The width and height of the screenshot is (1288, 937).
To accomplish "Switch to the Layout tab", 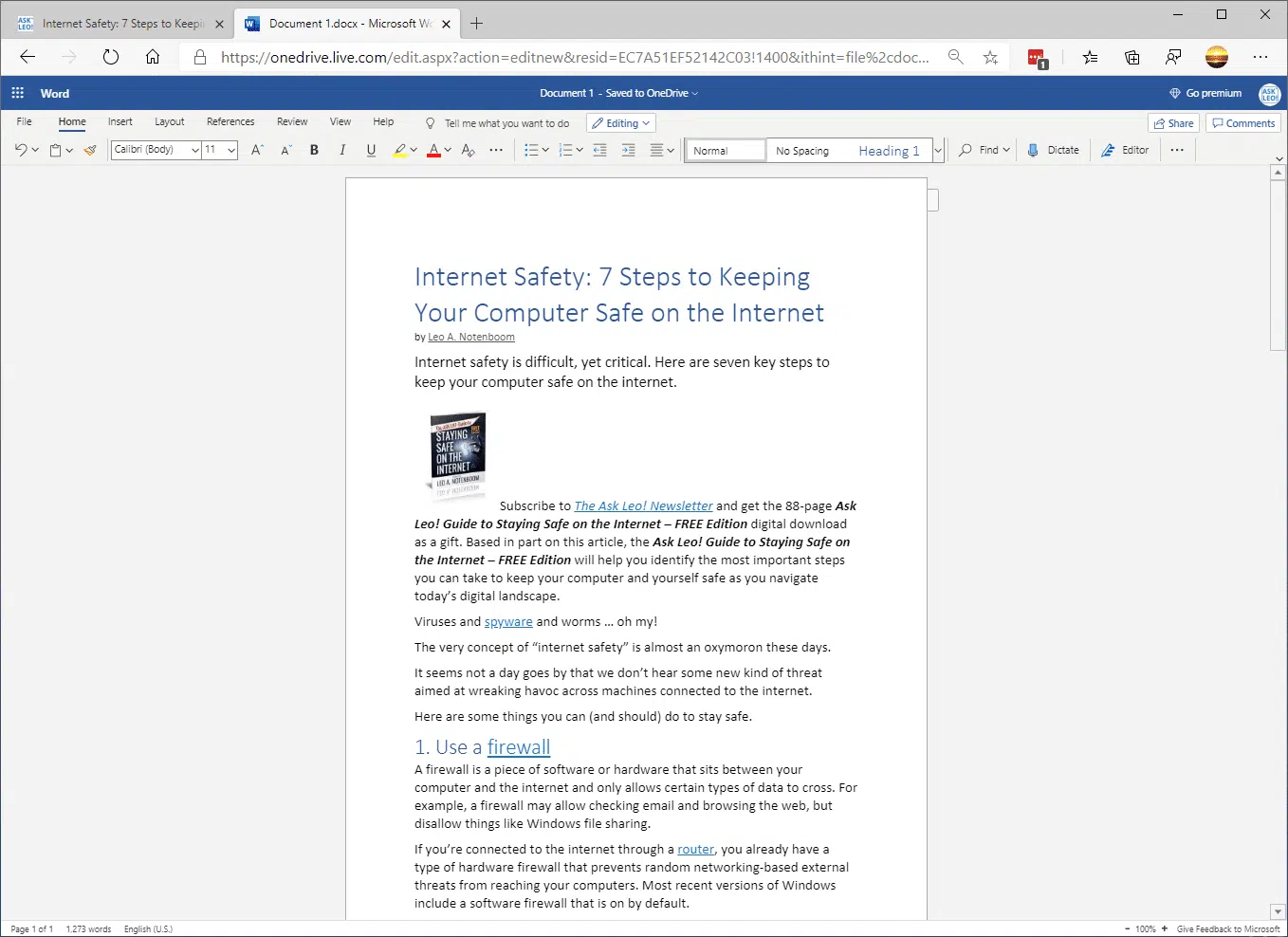I will coord(170,121).
